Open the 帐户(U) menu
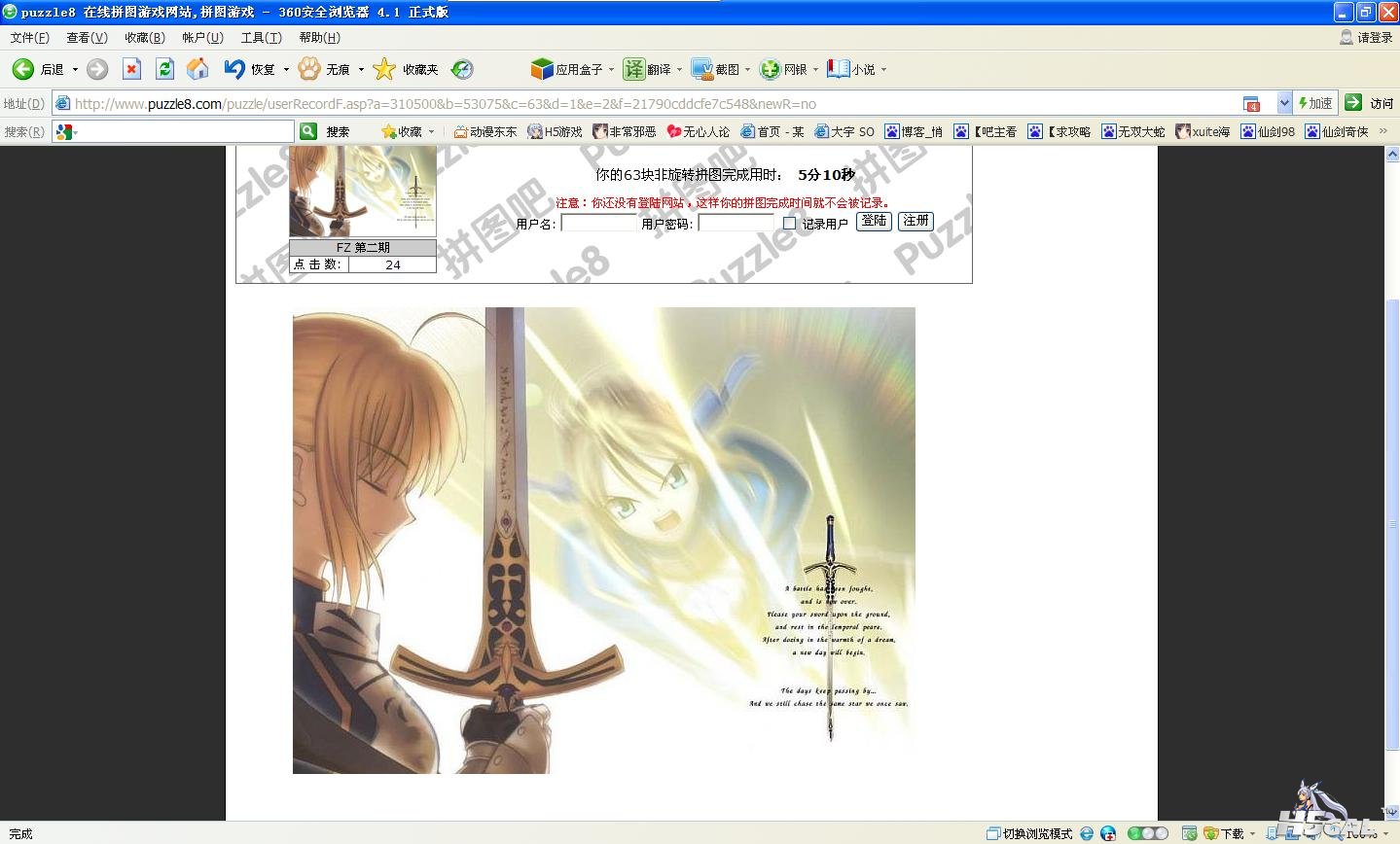The image size is (1400, 844). [x=202, y=37]
